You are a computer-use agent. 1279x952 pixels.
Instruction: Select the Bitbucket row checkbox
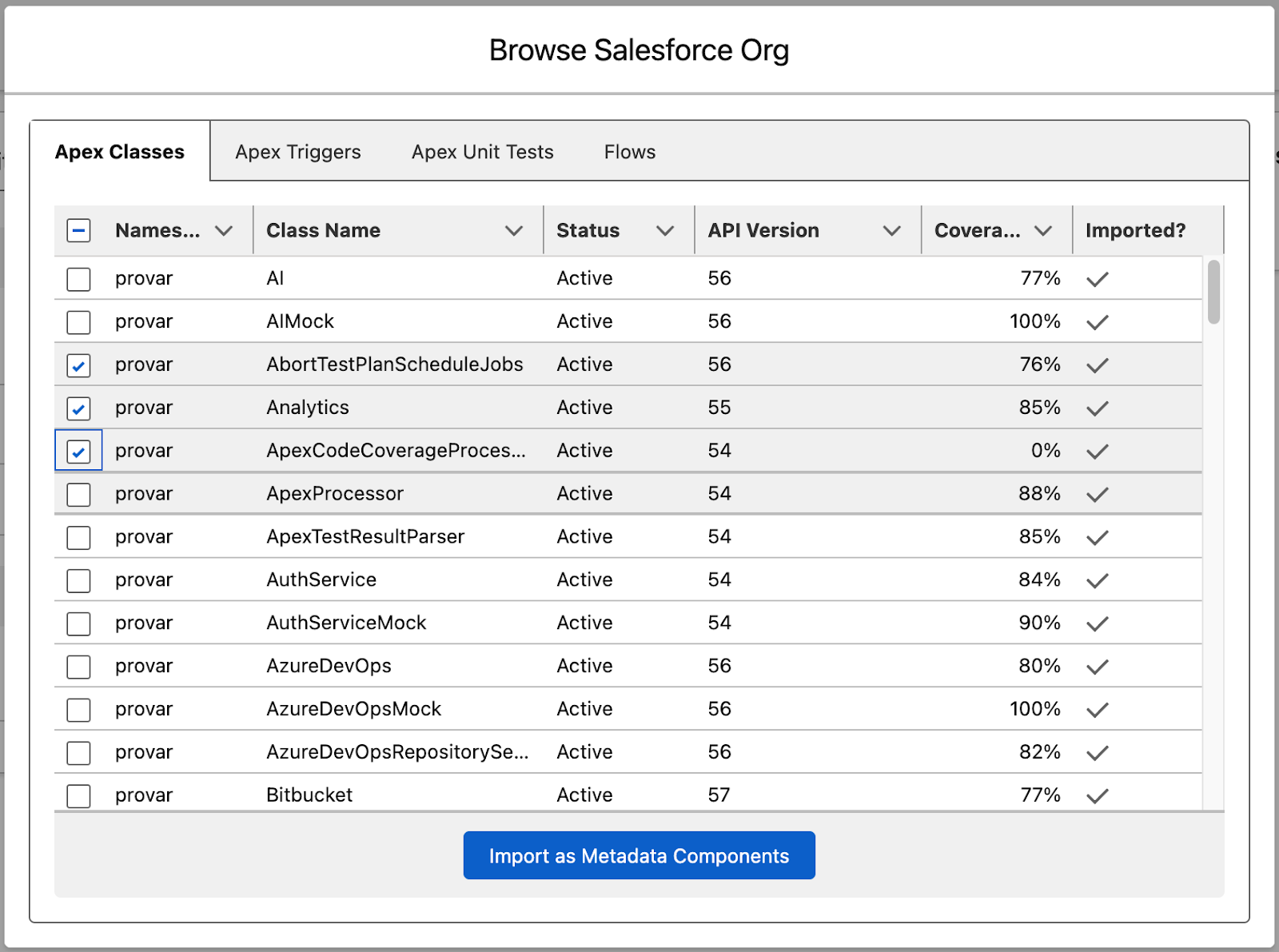coord(78,796)
